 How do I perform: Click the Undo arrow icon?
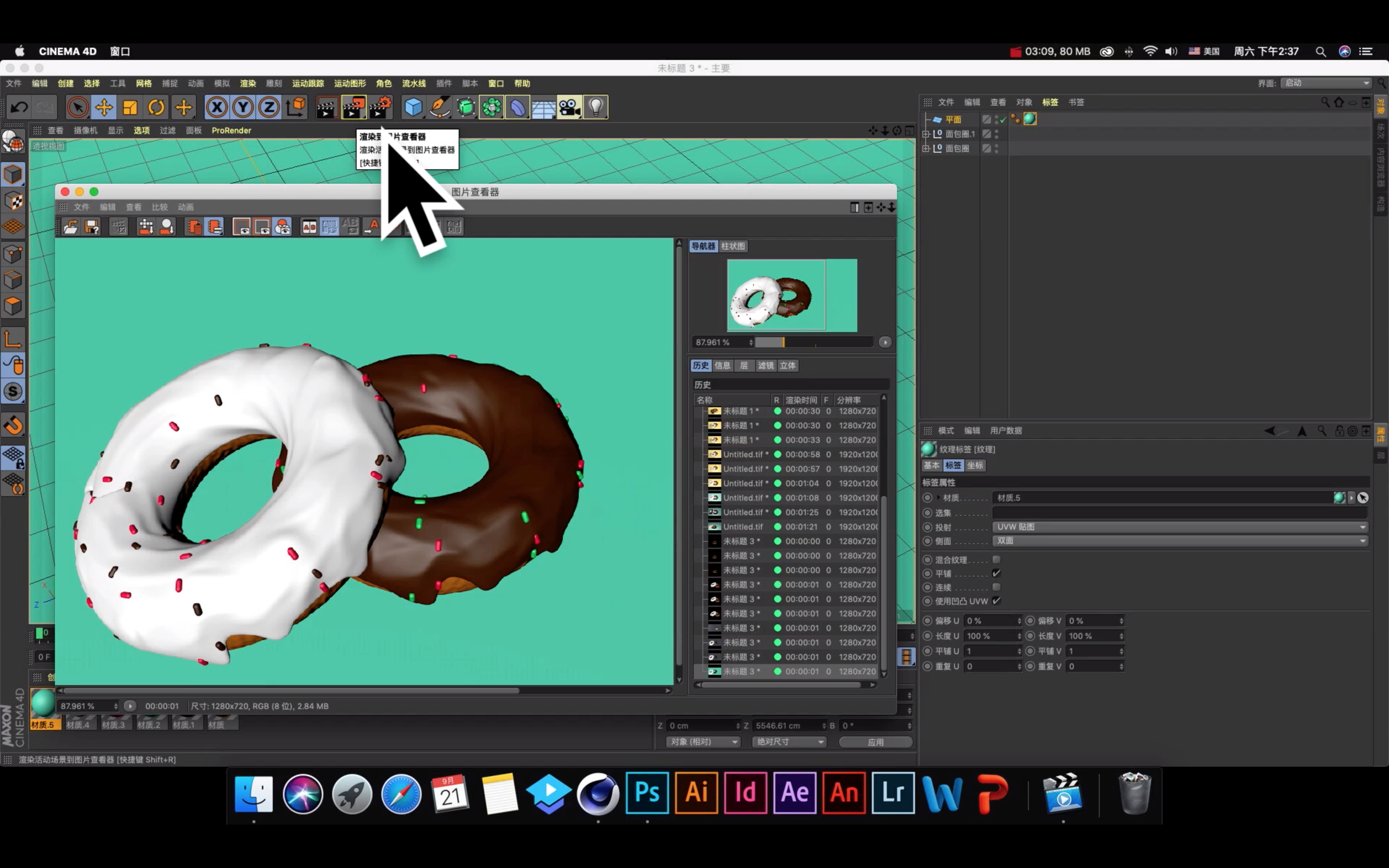[x=19, y=108]
